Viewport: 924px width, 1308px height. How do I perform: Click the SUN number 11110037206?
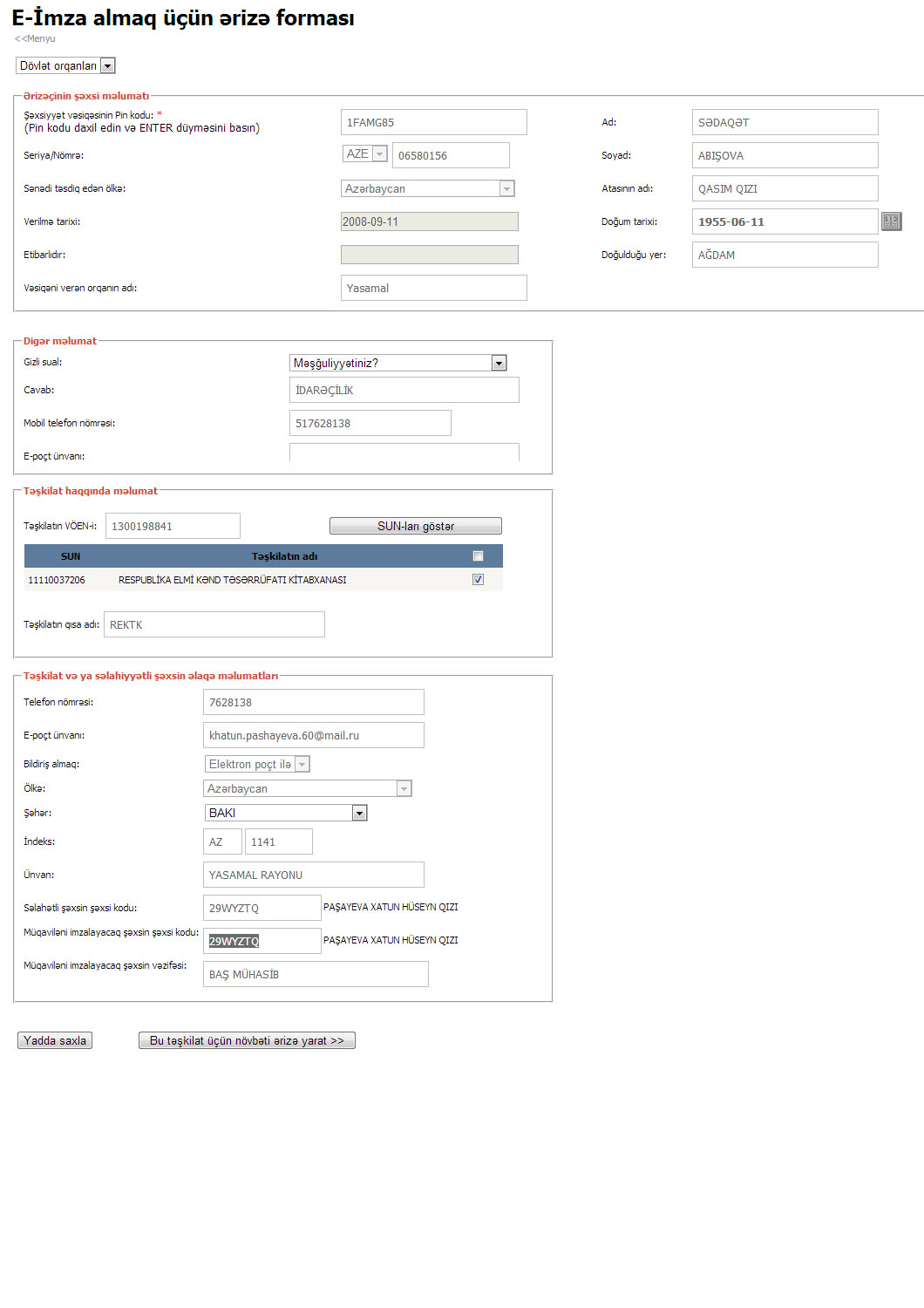coord(57,580)
